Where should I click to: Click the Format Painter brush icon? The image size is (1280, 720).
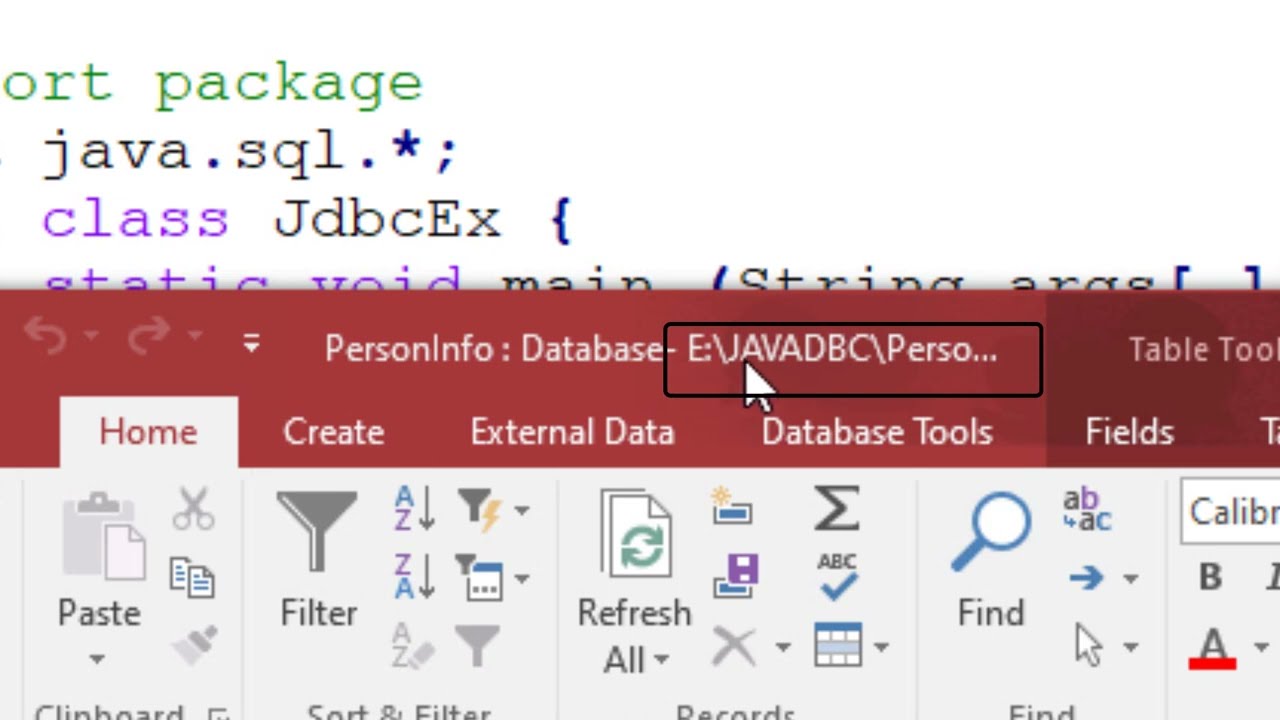tap(193, 647)
